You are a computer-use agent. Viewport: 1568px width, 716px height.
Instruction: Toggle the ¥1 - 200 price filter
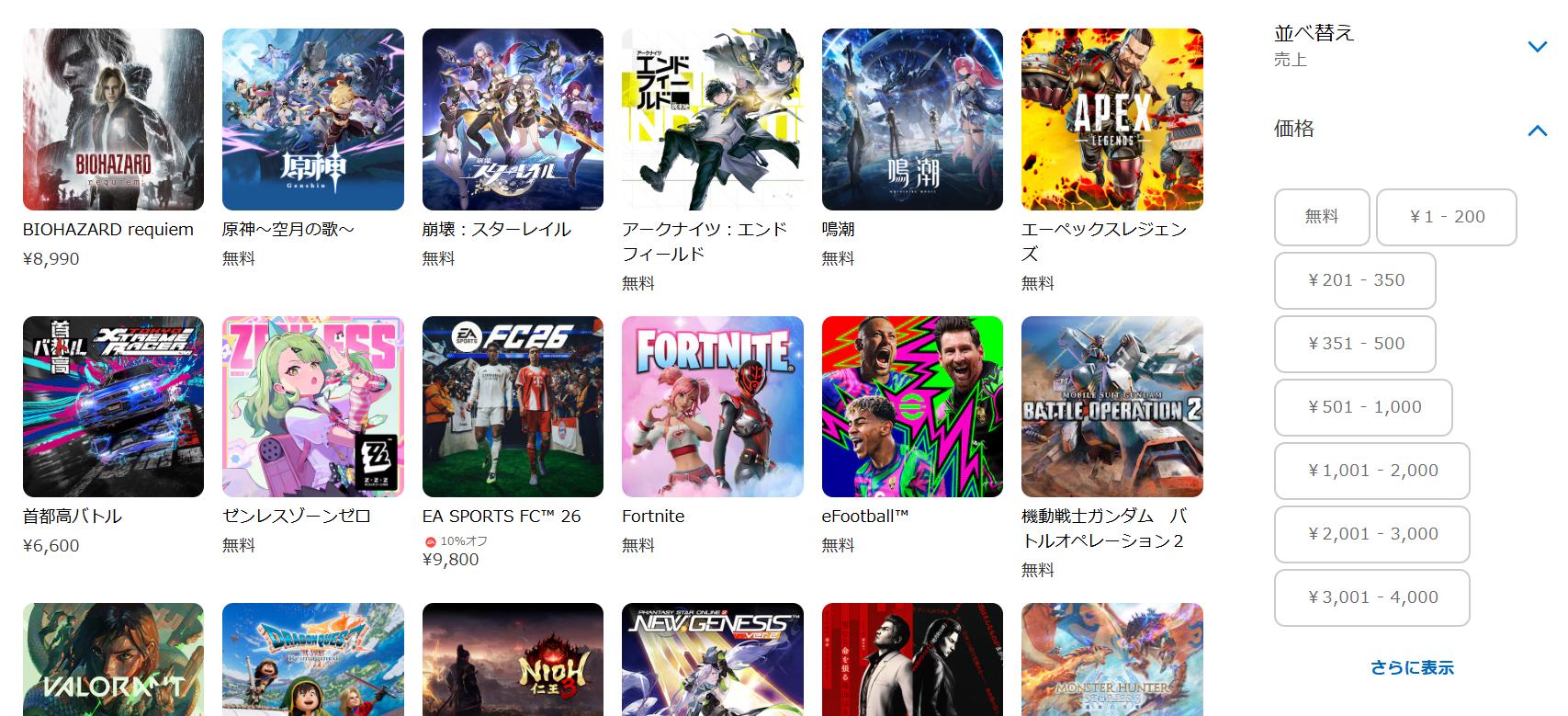[x=1447, y=217]
